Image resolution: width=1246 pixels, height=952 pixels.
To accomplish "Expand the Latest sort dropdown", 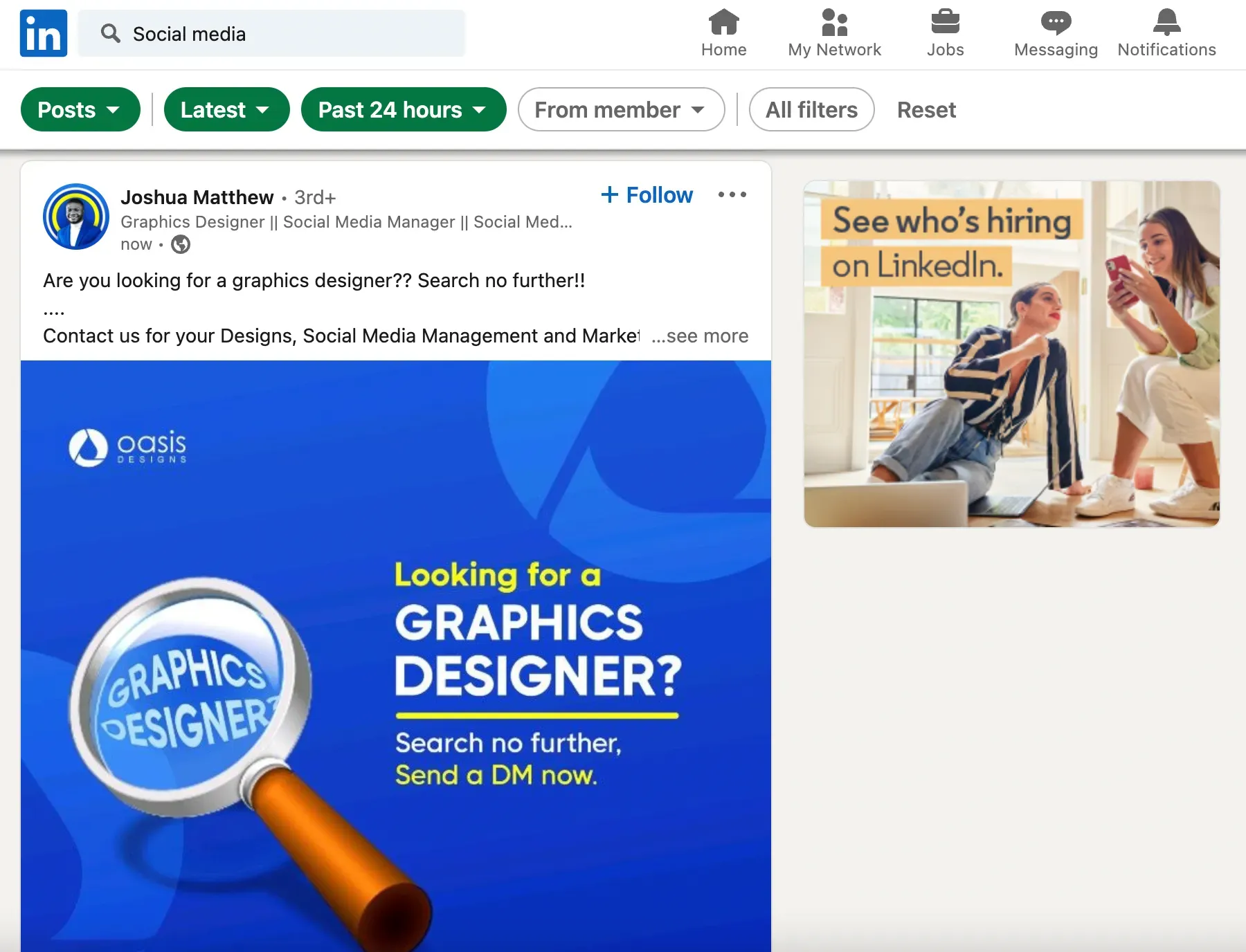I will click(x=226, y=109).
